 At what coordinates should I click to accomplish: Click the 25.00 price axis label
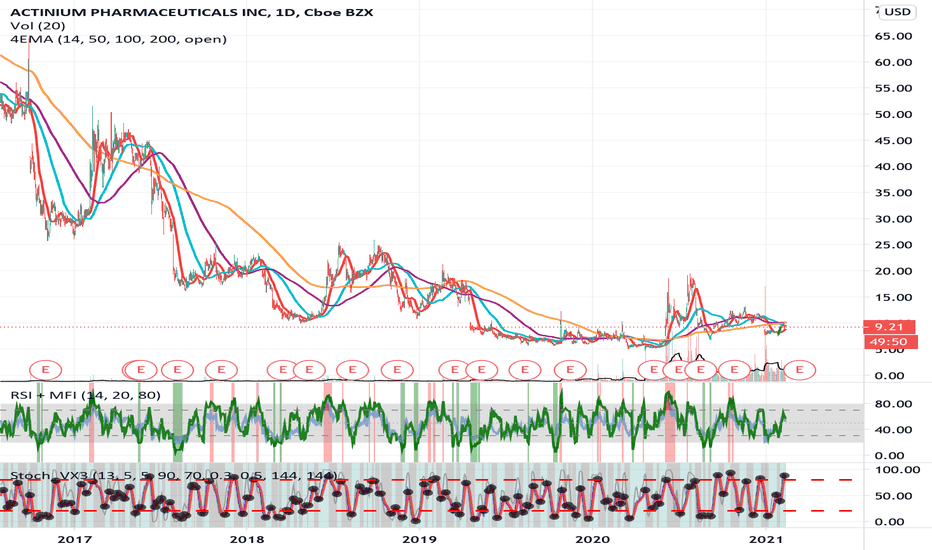click(893, 245)
